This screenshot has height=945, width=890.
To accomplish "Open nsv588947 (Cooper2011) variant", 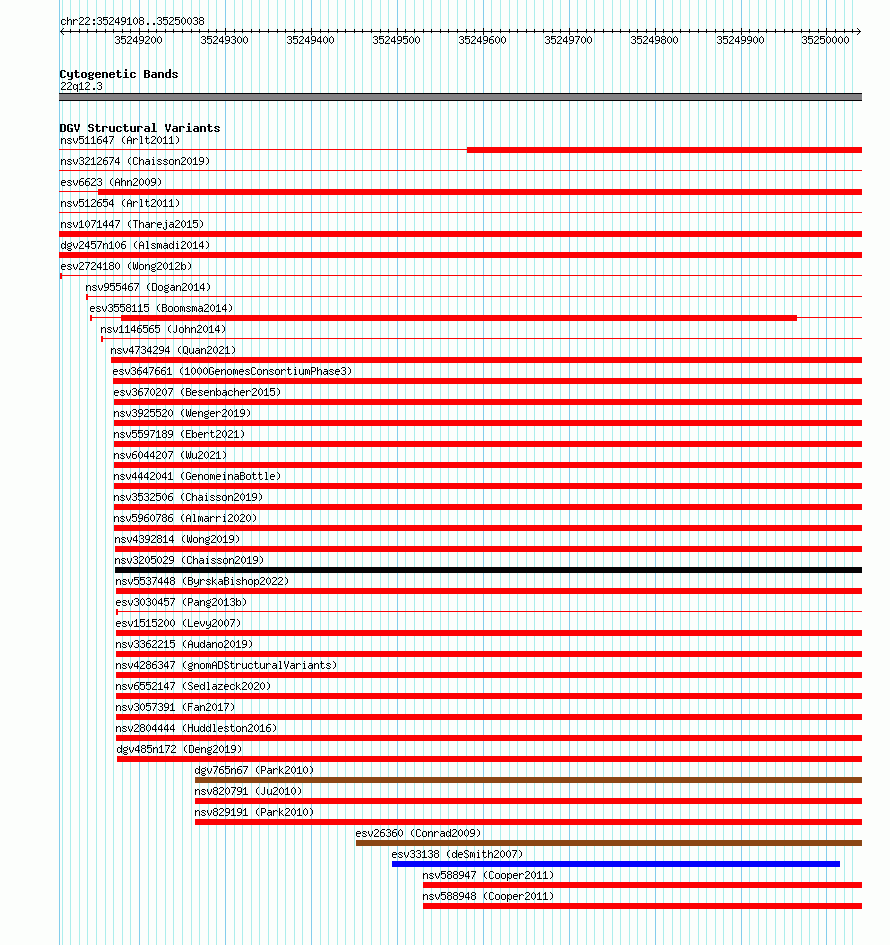I will tap(488, 876).
